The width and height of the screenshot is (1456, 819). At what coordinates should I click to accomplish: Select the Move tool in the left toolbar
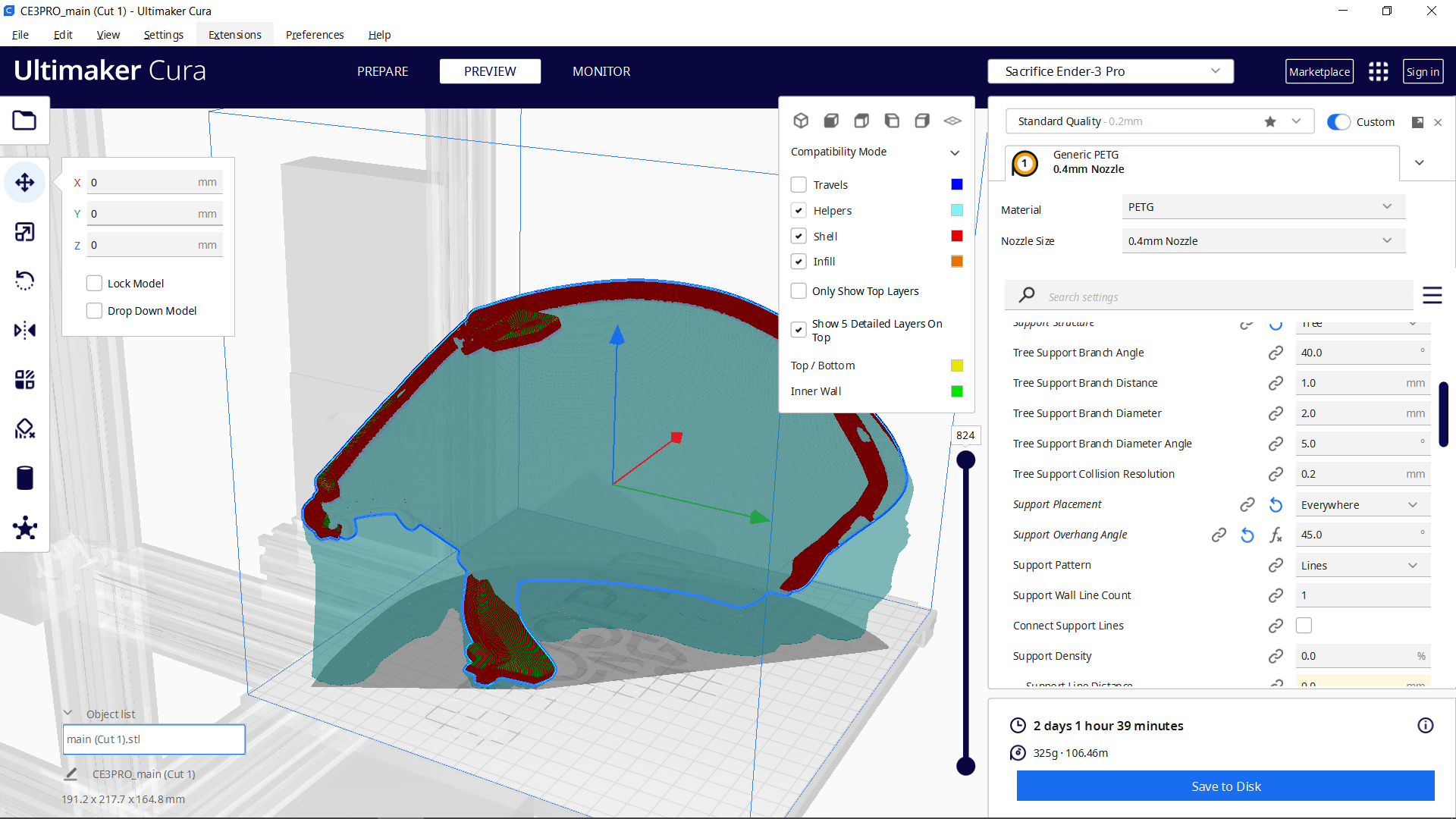(x=25, y=182)
